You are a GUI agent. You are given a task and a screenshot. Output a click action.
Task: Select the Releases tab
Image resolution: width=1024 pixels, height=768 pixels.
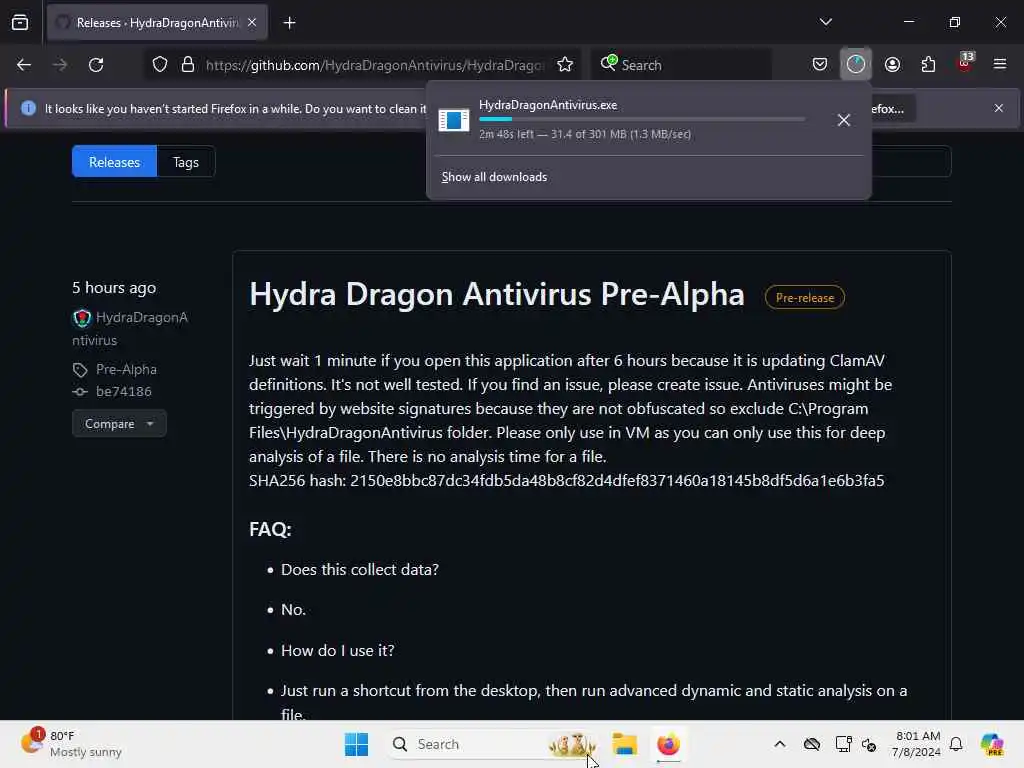pyautogui.click(x=114, y=162)
